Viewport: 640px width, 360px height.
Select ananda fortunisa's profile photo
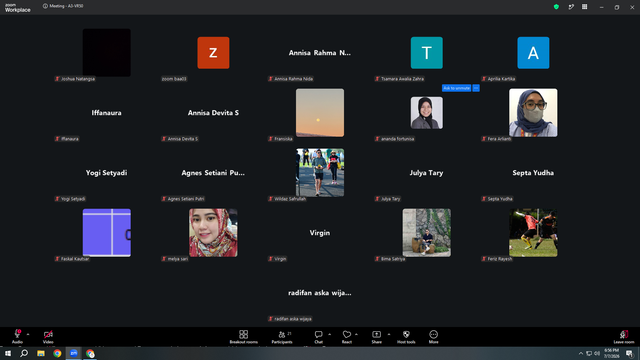coord(427,113)
